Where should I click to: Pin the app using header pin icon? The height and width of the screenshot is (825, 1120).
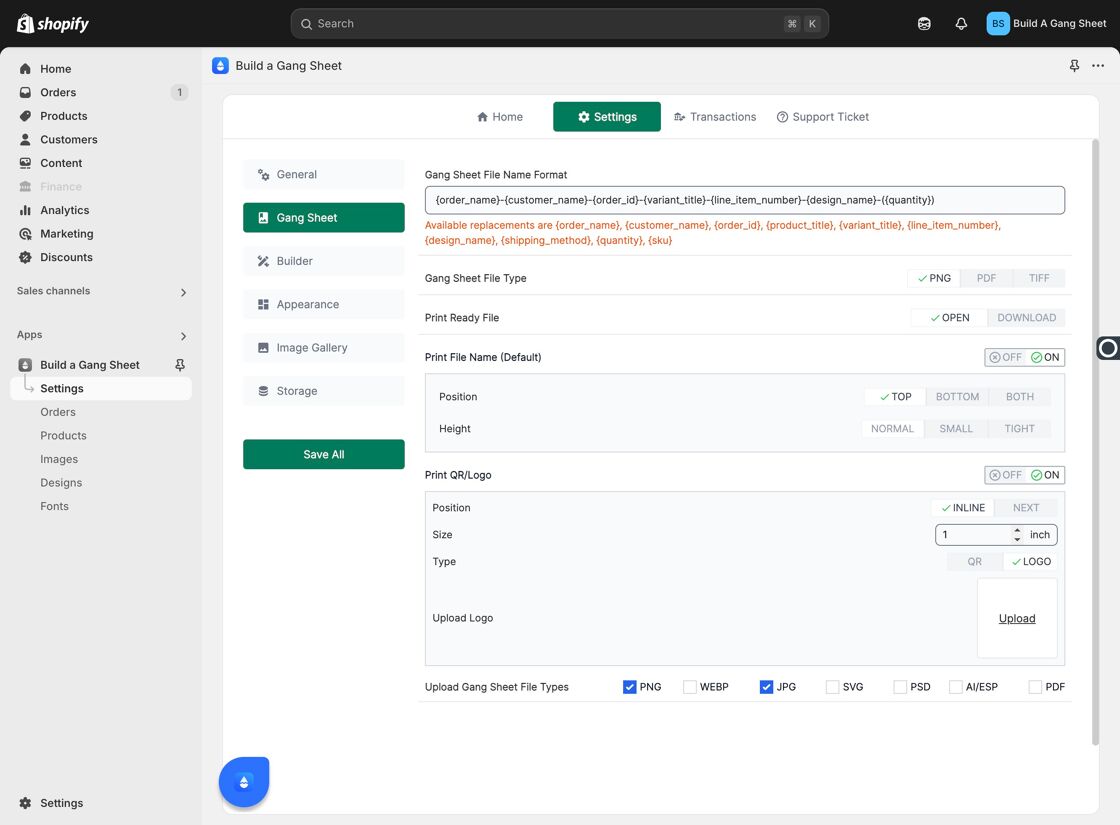(x=1074, y=66)
